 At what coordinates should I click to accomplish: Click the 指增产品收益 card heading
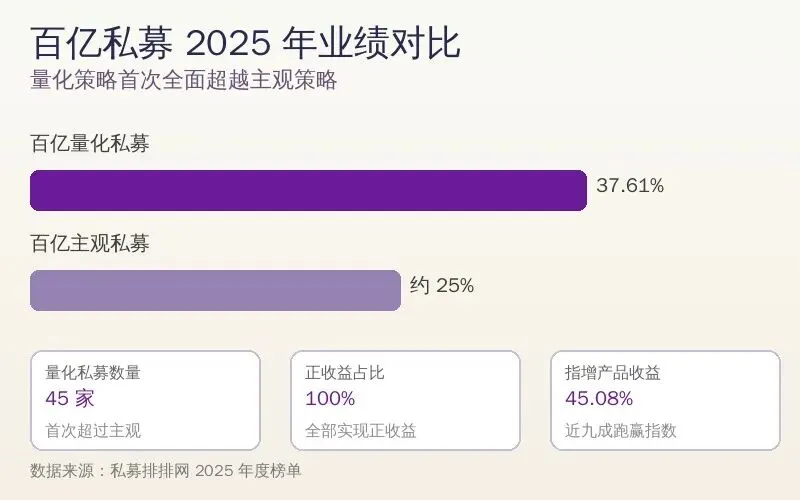(613, 373)
